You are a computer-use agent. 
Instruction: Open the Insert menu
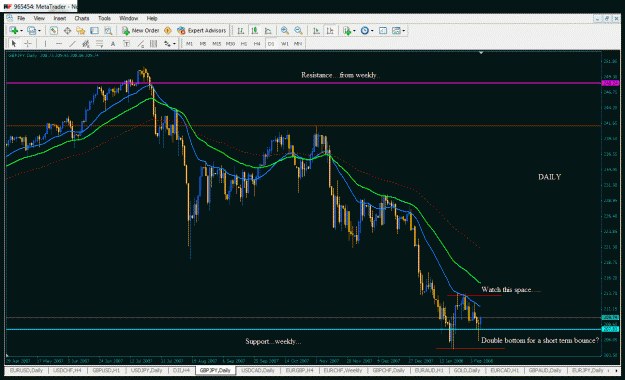pos(60,18)
